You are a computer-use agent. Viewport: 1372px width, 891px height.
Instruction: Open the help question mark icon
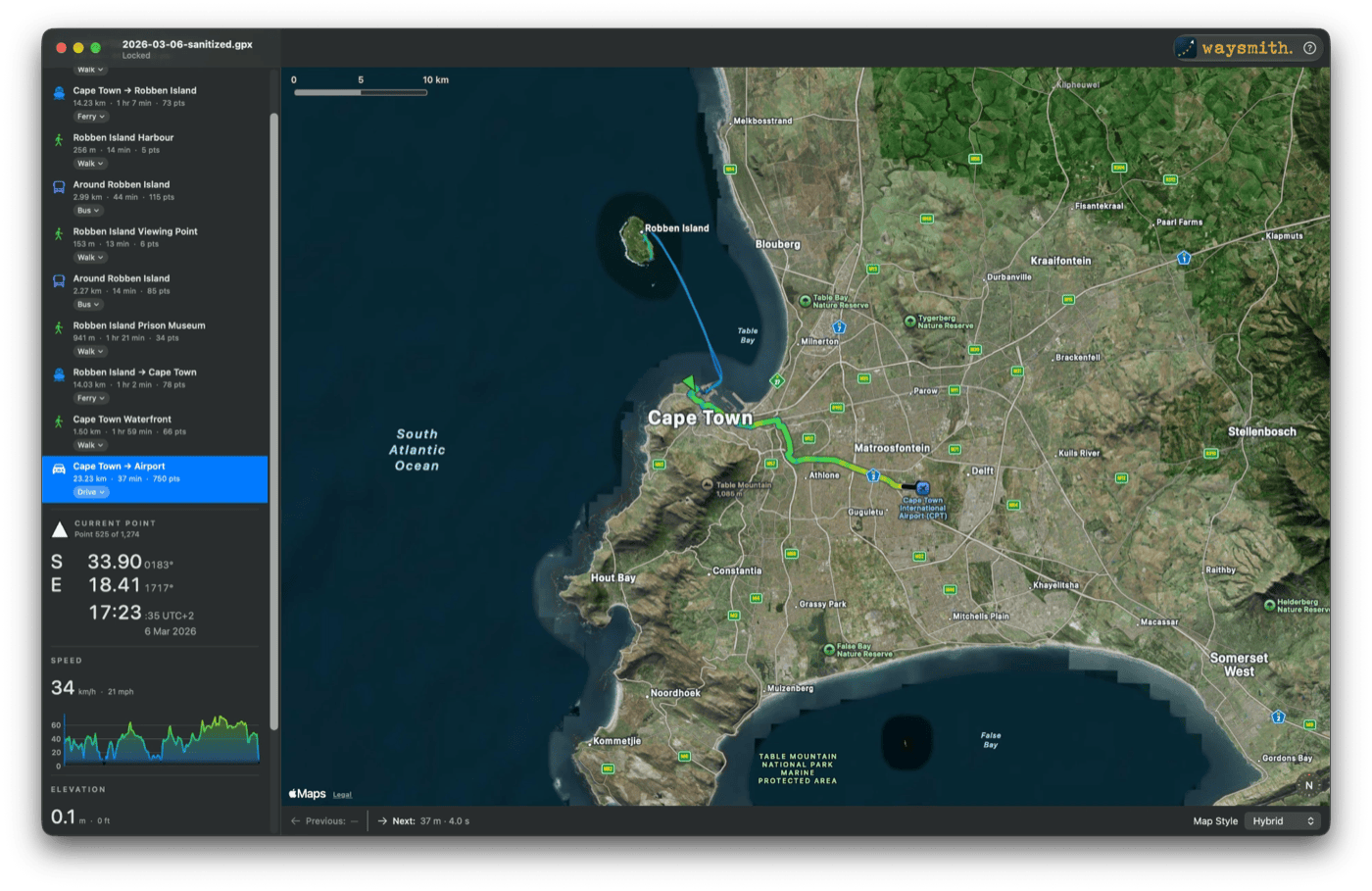1309,48
